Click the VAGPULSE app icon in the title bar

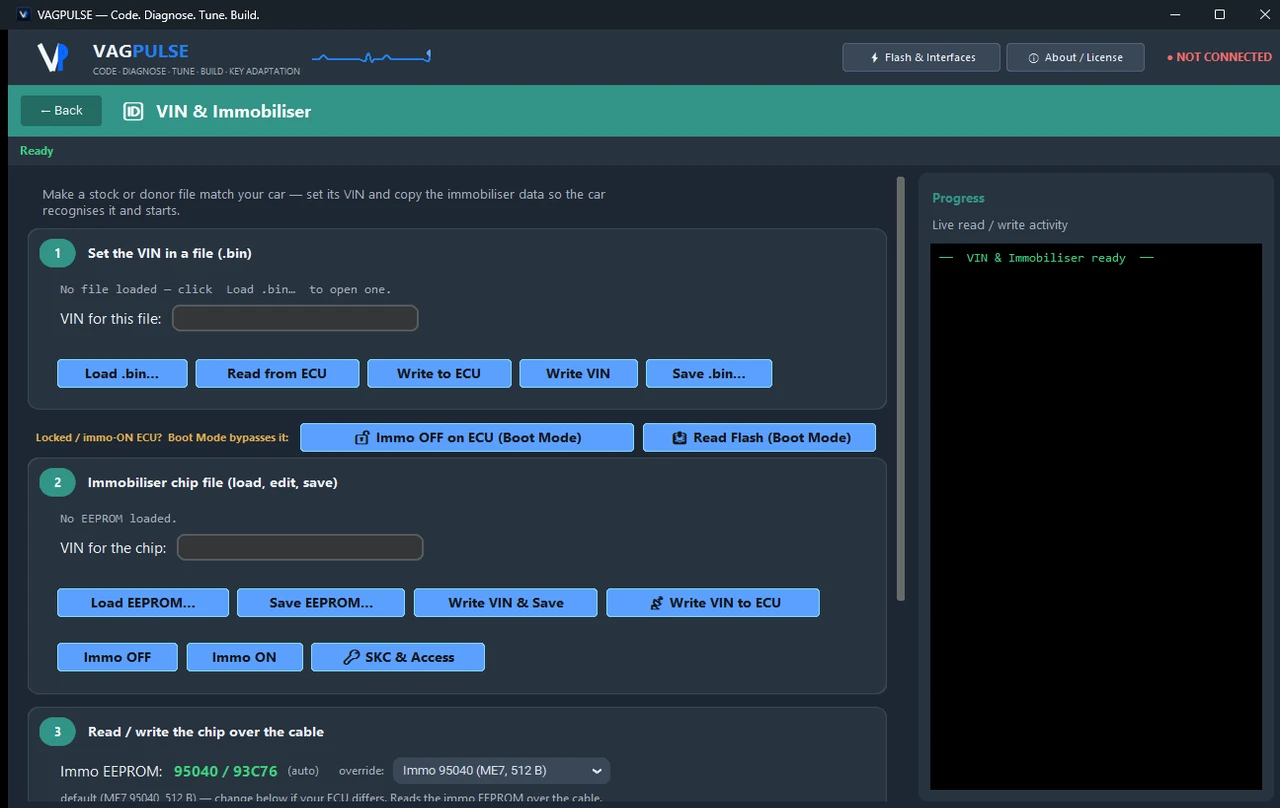coord(23,15)
